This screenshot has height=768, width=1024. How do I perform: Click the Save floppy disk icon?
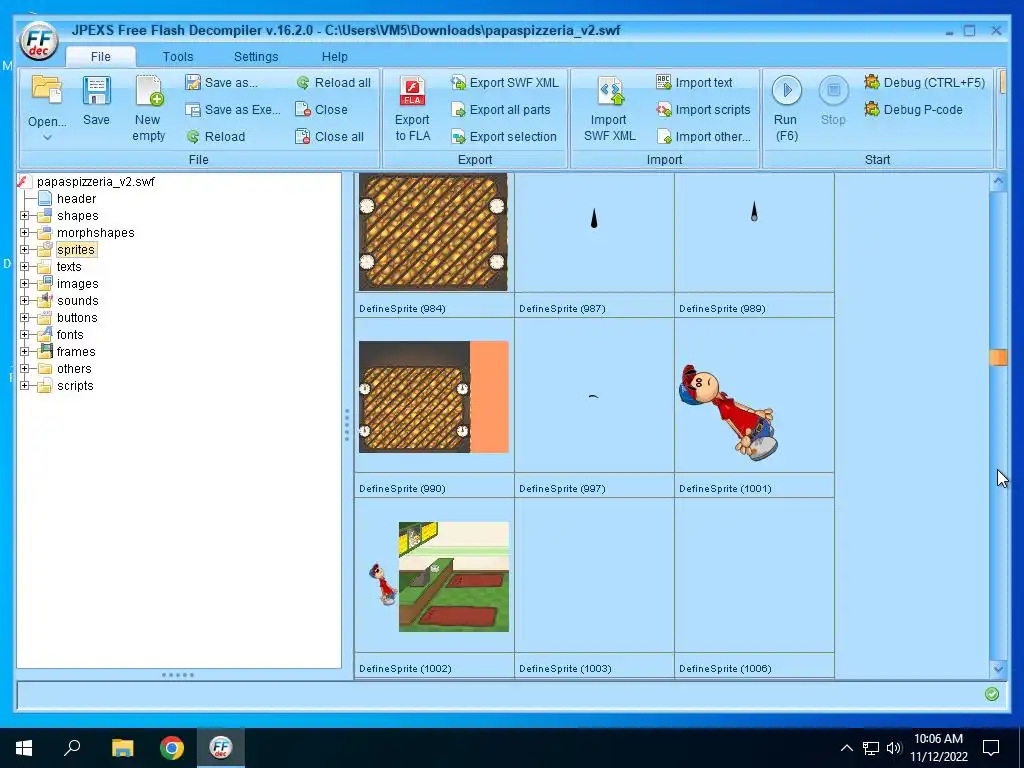[x=96, y=90]
